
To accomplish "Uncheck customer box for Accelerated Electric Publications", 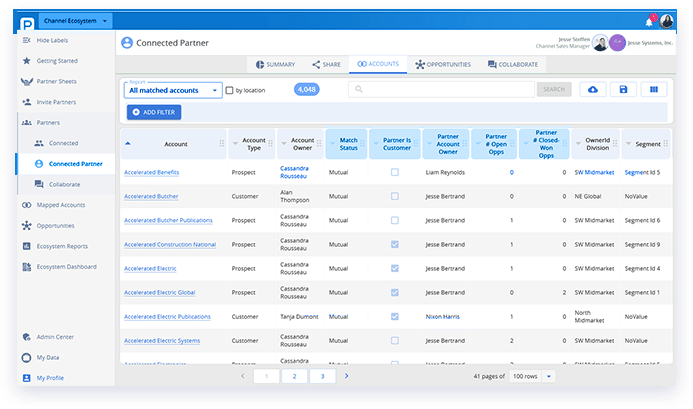I will coord(395,317).
